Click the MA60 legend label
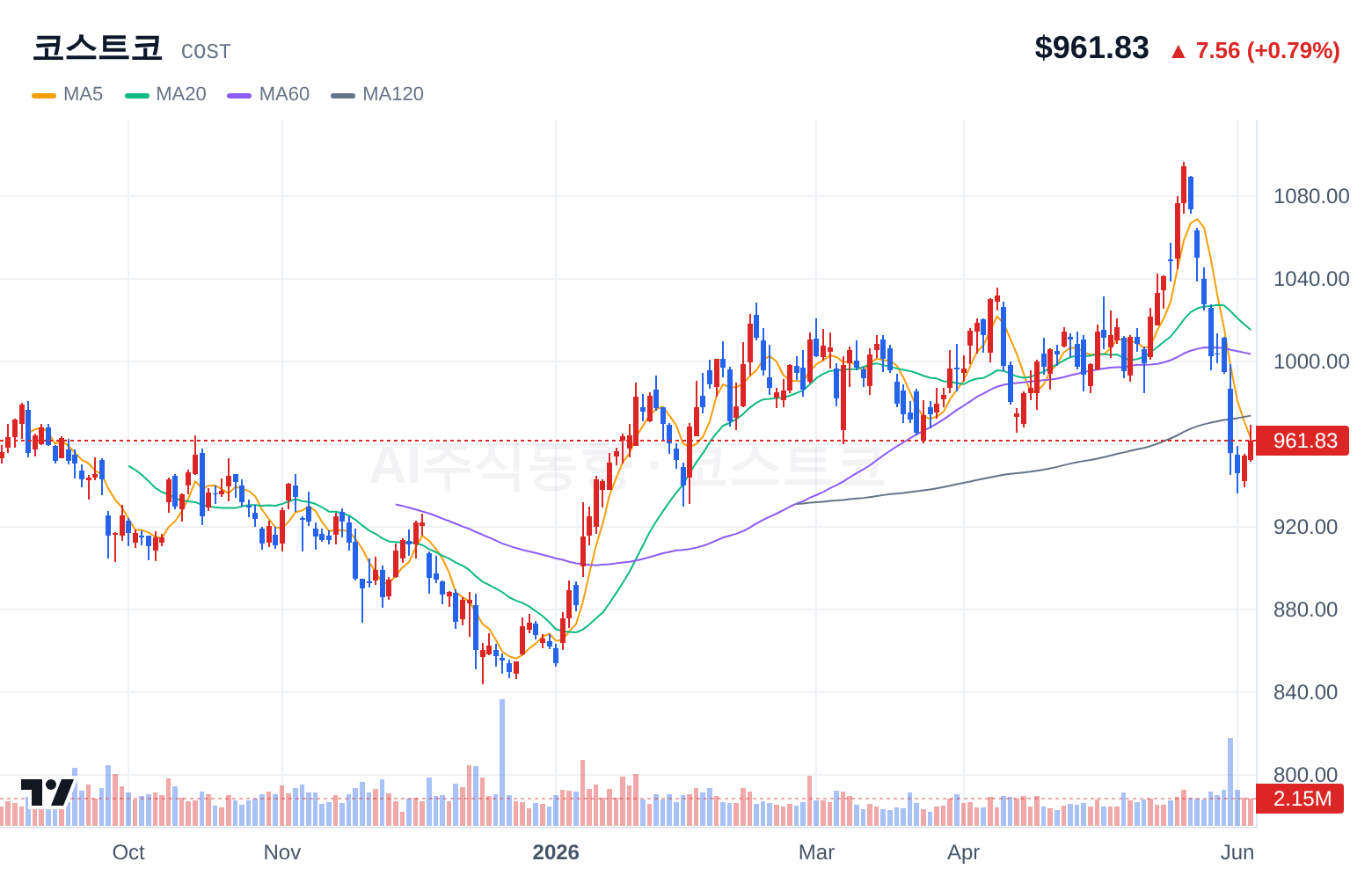Screen dimensions: 1372x876 coord(284,94)
